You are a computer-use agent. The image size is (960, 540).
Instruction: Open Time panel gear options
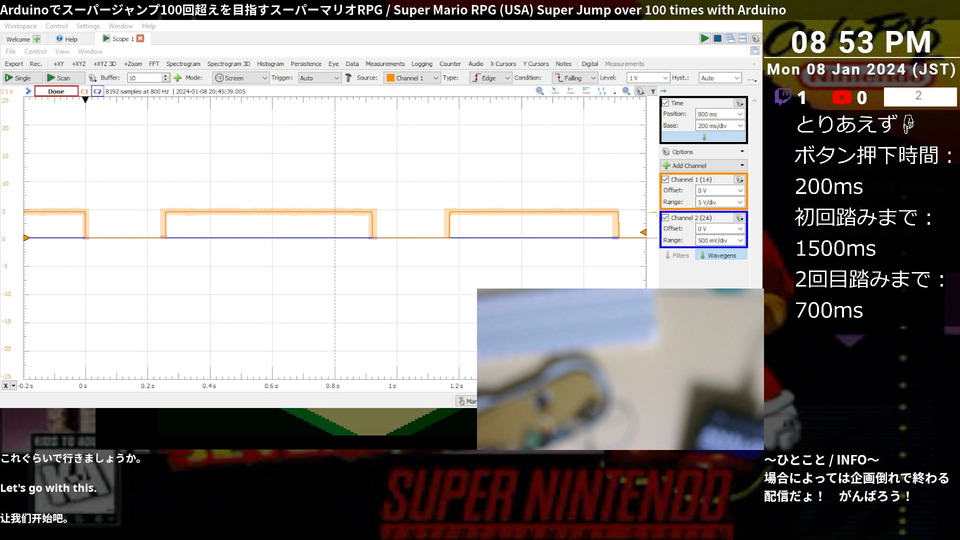point(739,103)
